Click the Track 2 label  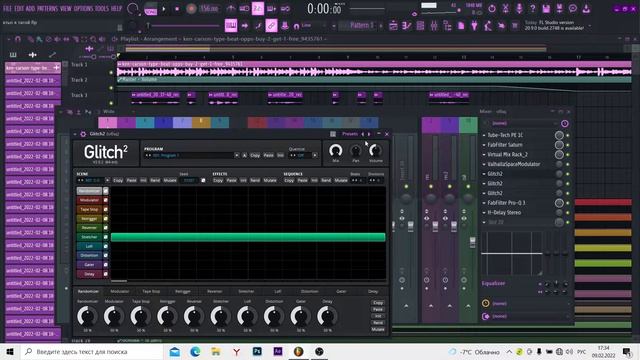tap(79, 80)
